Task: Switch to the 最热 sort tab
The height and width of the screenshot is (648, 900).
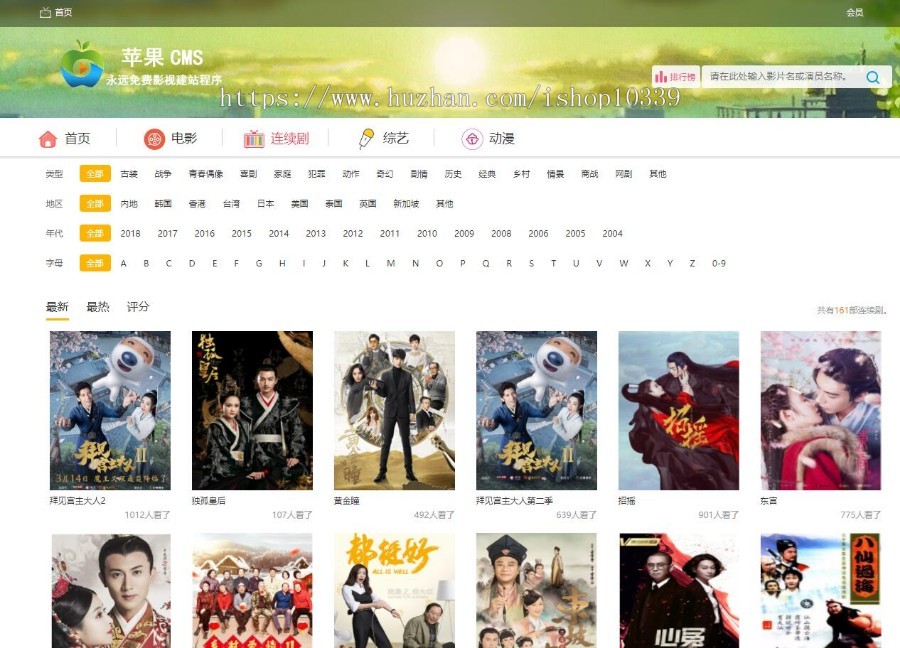Action: [x=98, y=307]
